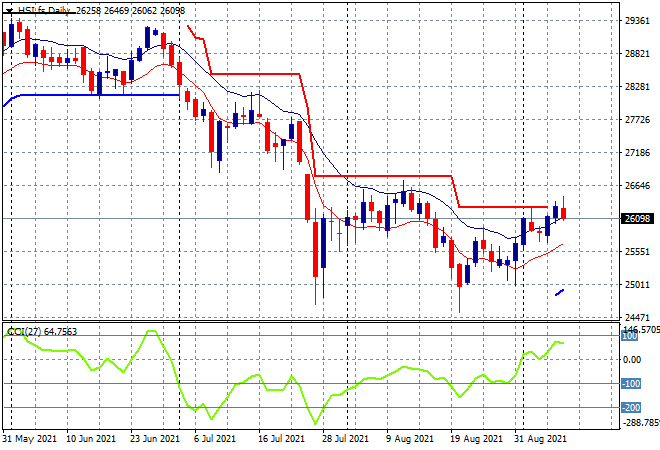Image resolution: width=660 pixels, height=450 pixels.
Task: Click the CCI -200 level label
Action: click(631, 407)
